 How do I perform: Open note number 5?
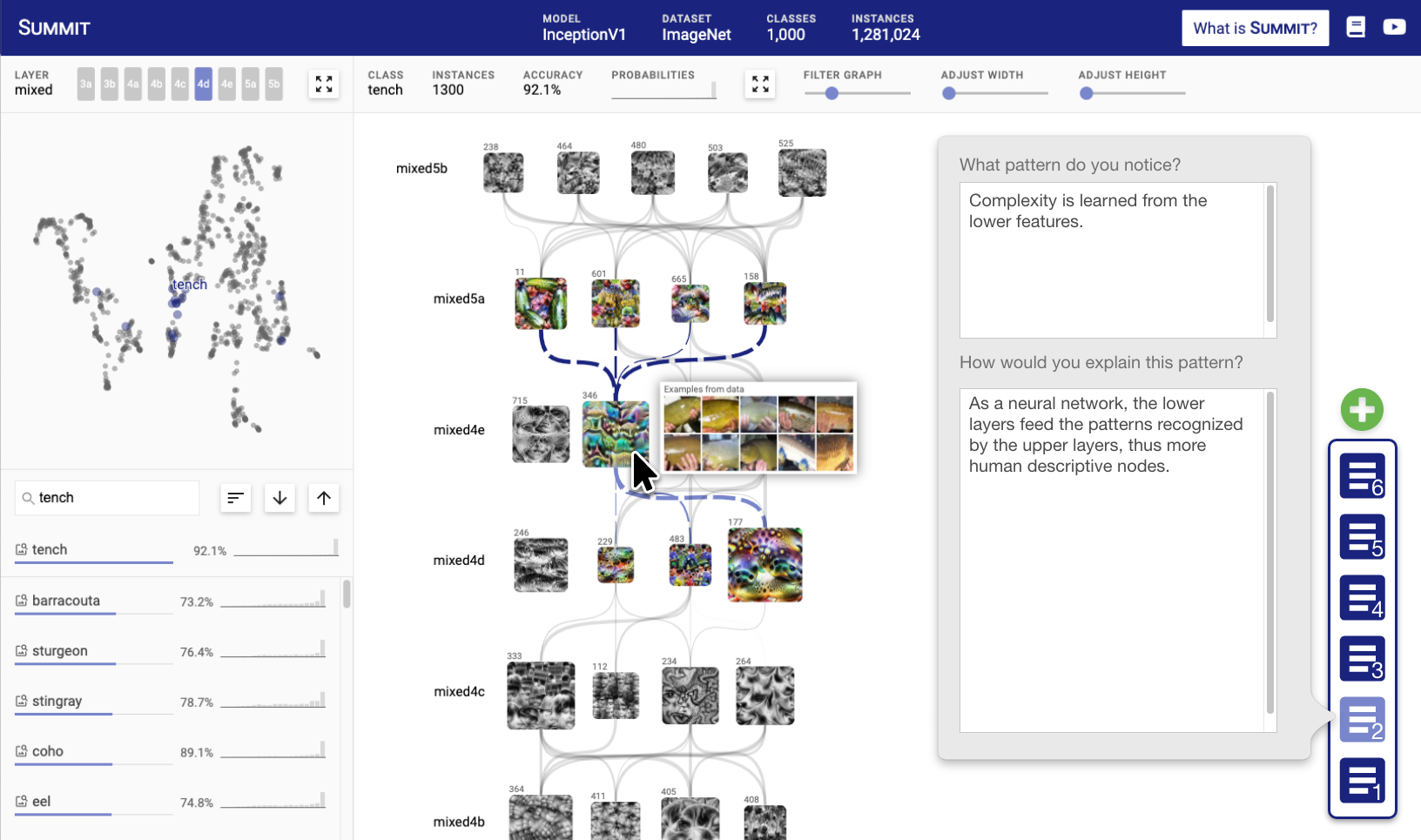1362,536
